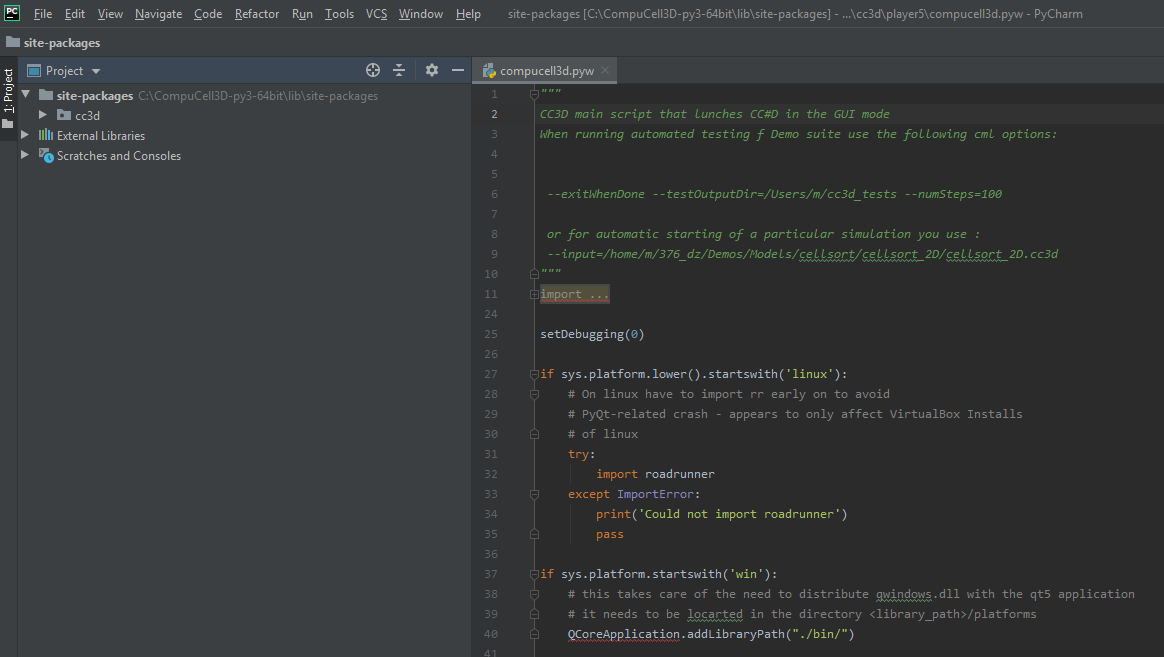Click the Python file icon on compucell3d.pyw tab
This screenshot has width=1164, height=657.
[x=488, y=71]
